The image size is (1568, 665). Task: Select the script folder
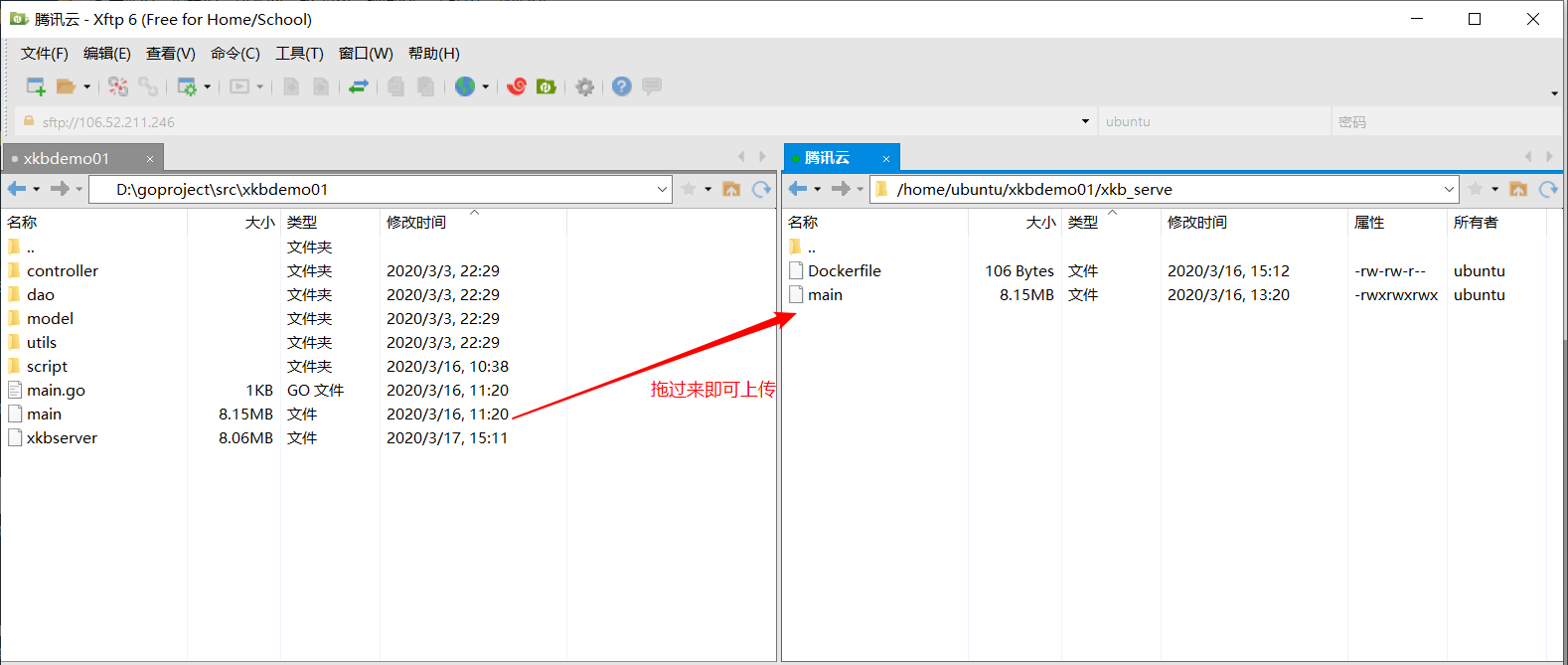[x=48, y=366]
